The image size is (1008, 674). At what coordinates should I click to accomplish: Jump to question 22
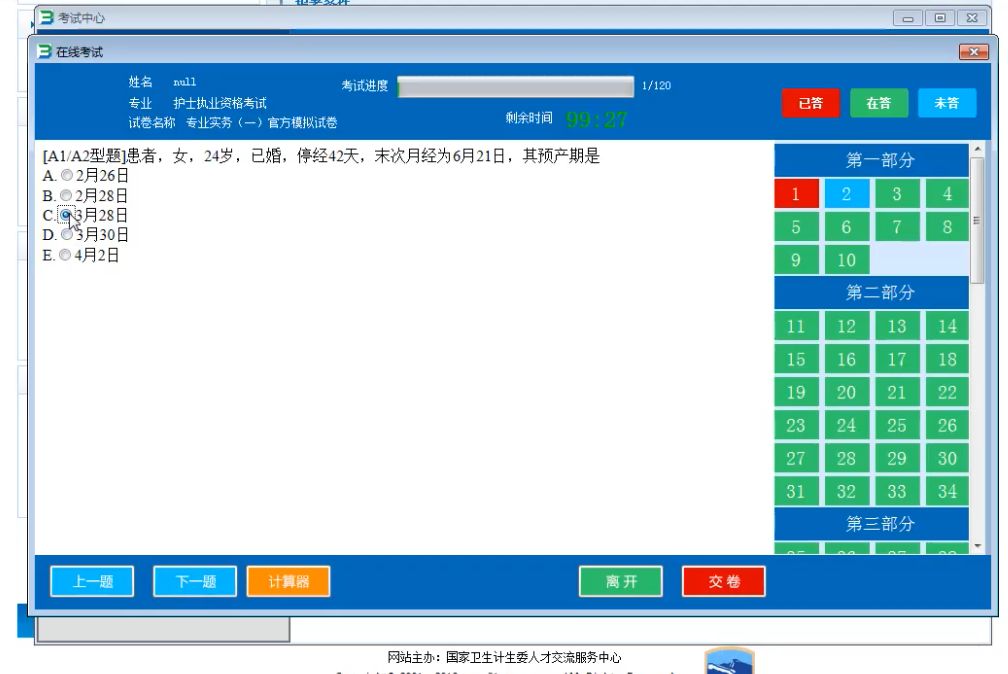pos(947,392)
